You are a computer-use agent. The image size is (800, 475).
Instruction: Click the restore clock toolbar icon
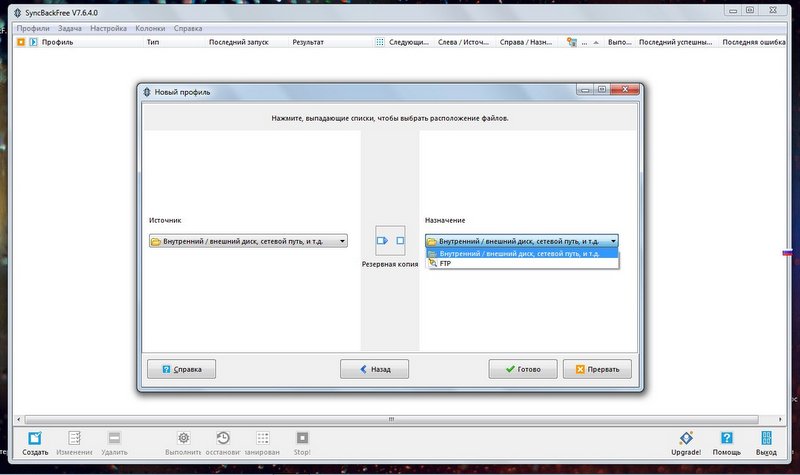[x=223, y=438]
